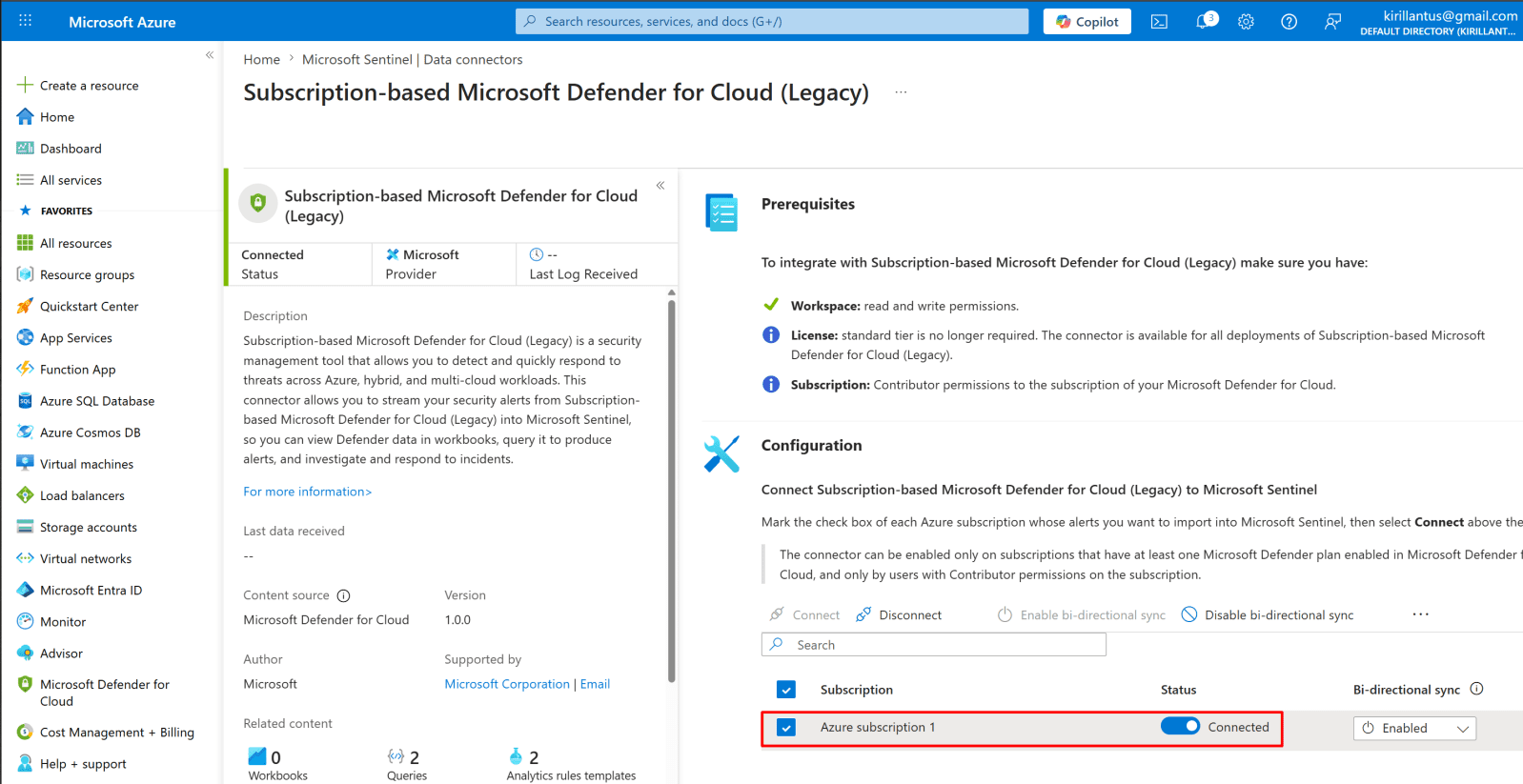The height and width of the screenshot is (784, 1523).
Task: Open Storage accounts icon
Action: click(25, 527)
